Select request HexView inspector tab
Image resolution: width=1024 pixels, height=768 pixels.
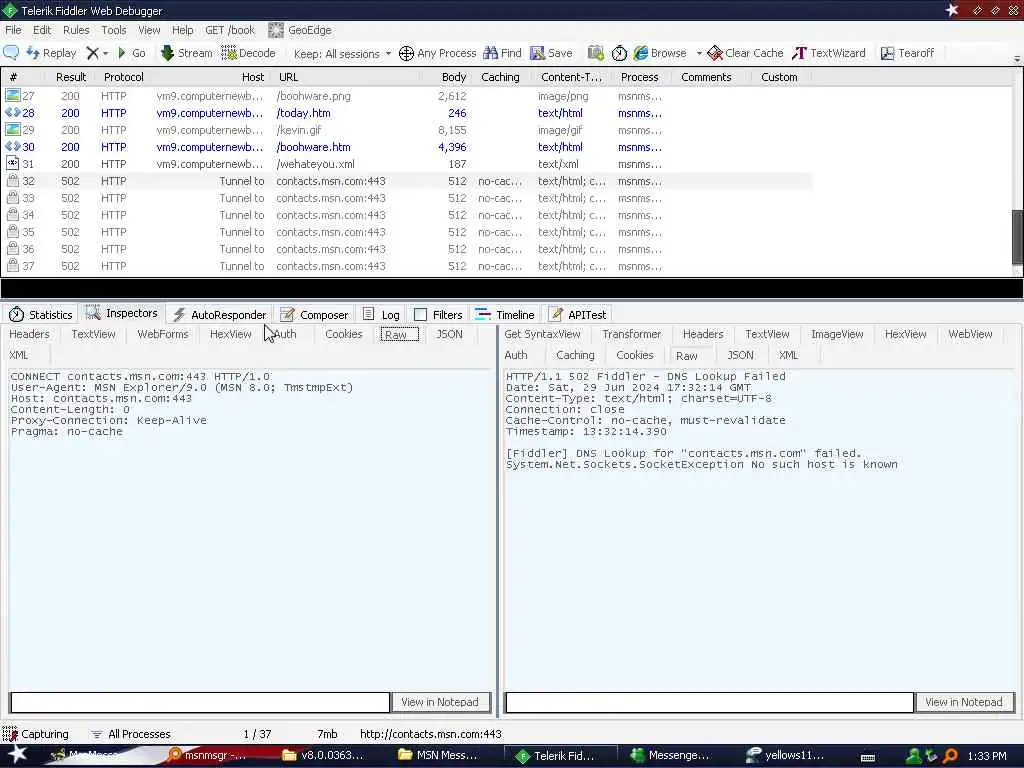[231, 334]
